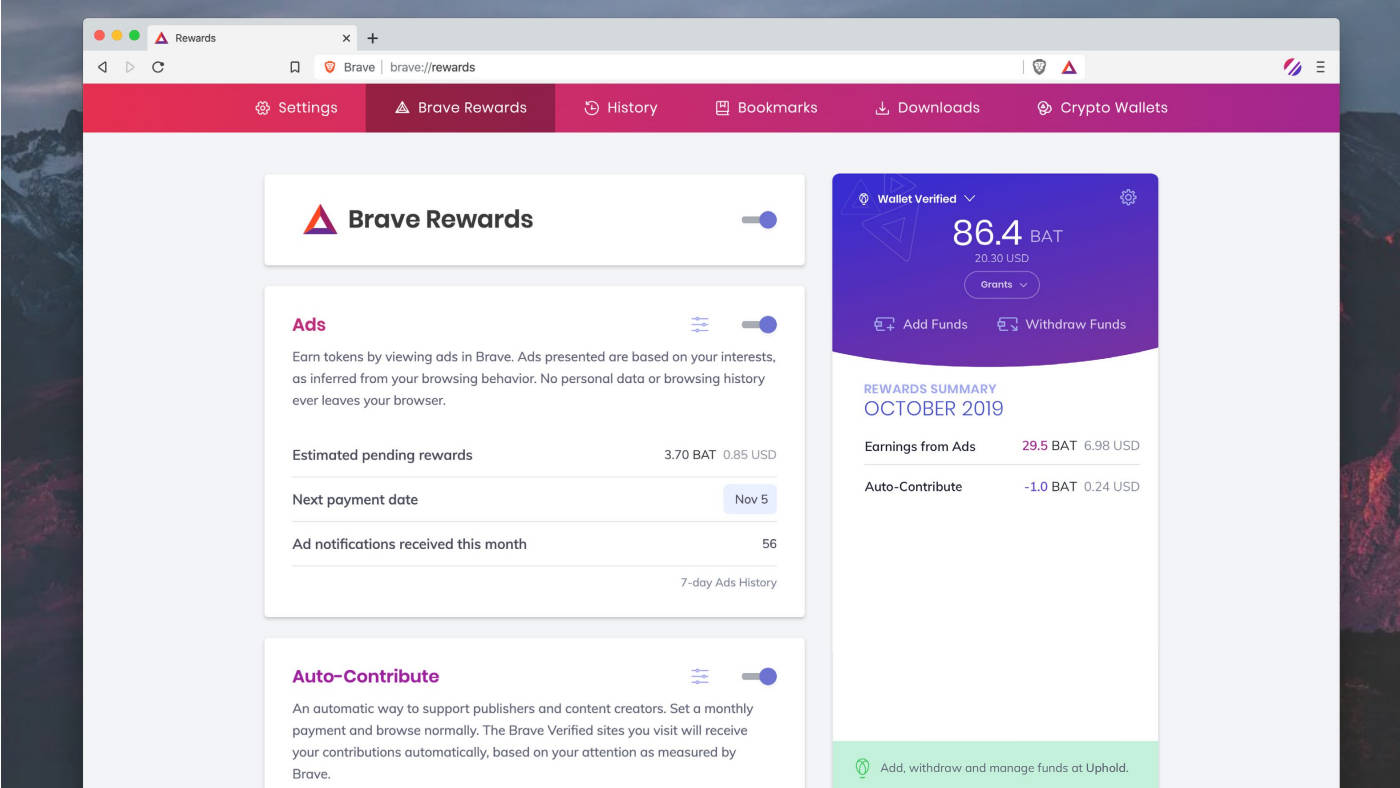Click the Ads section heading
The image size is (1400, 788).
[309, 324]
